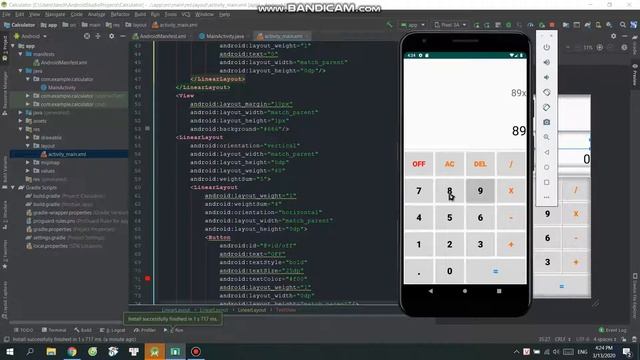Click the emulator sidebar back triangle
The width and height of the screenshot is (640, 360).
[x=547, y=152]
